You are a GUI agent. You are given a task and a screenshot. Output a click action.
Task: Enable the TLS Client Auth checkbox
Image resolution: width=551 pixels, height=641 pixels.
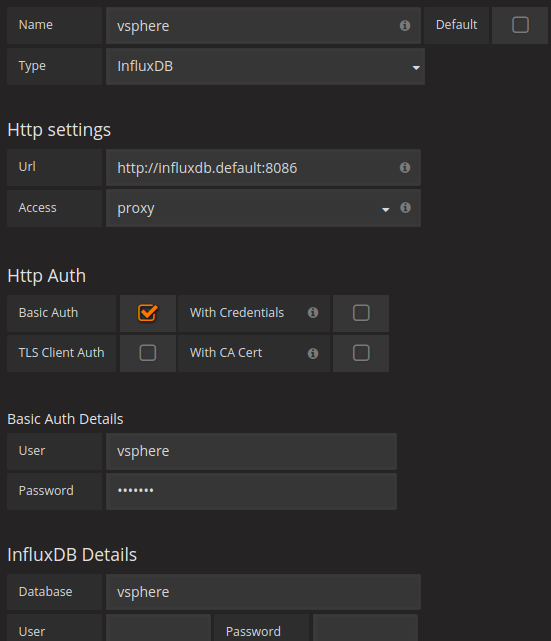148,353
